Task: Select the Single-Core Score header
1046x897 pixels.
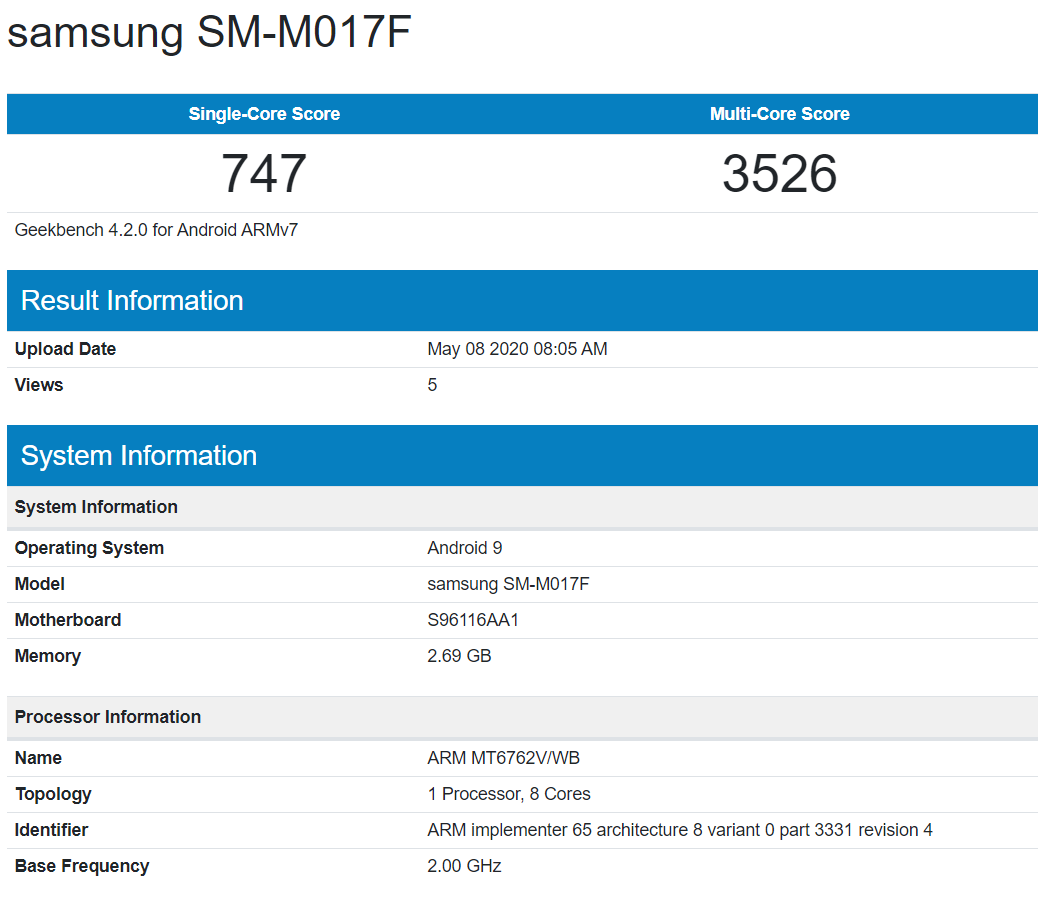Action: pyautogui.click(x=264, y=114)
